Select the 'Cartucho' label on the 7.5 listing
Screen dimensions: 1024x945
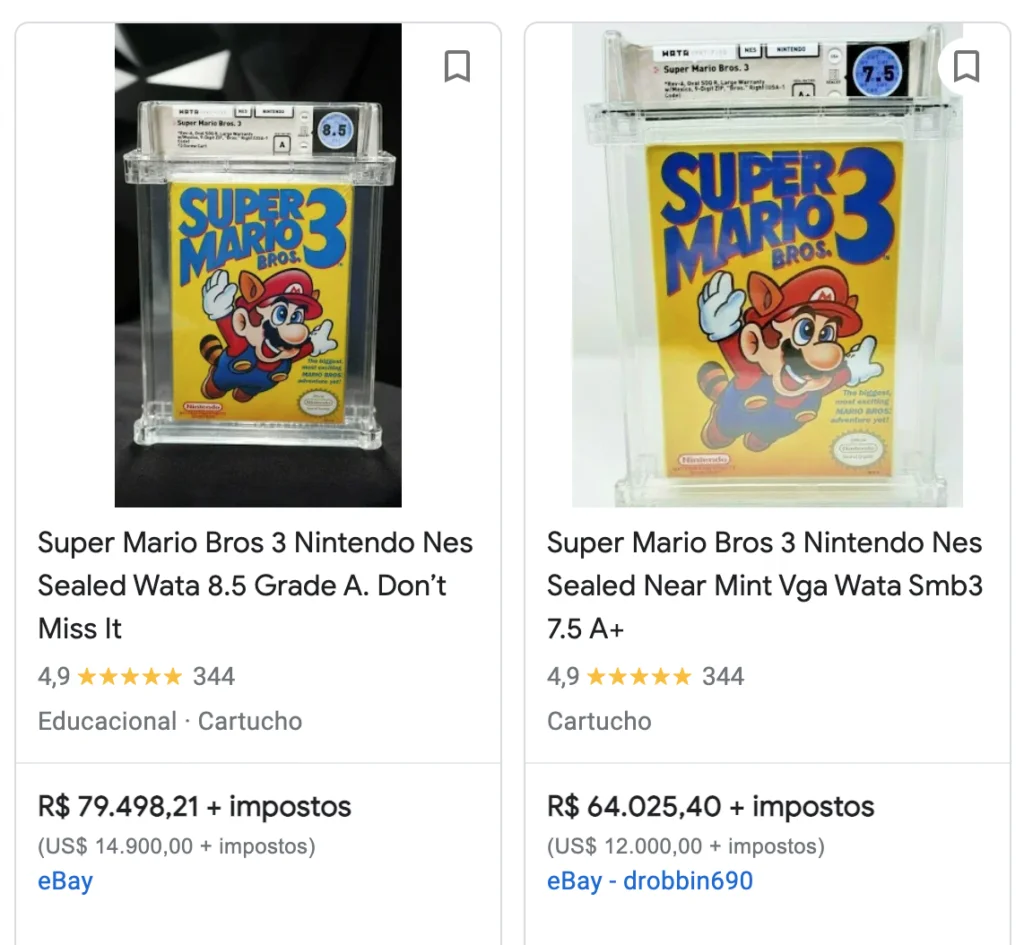point(599,721)
